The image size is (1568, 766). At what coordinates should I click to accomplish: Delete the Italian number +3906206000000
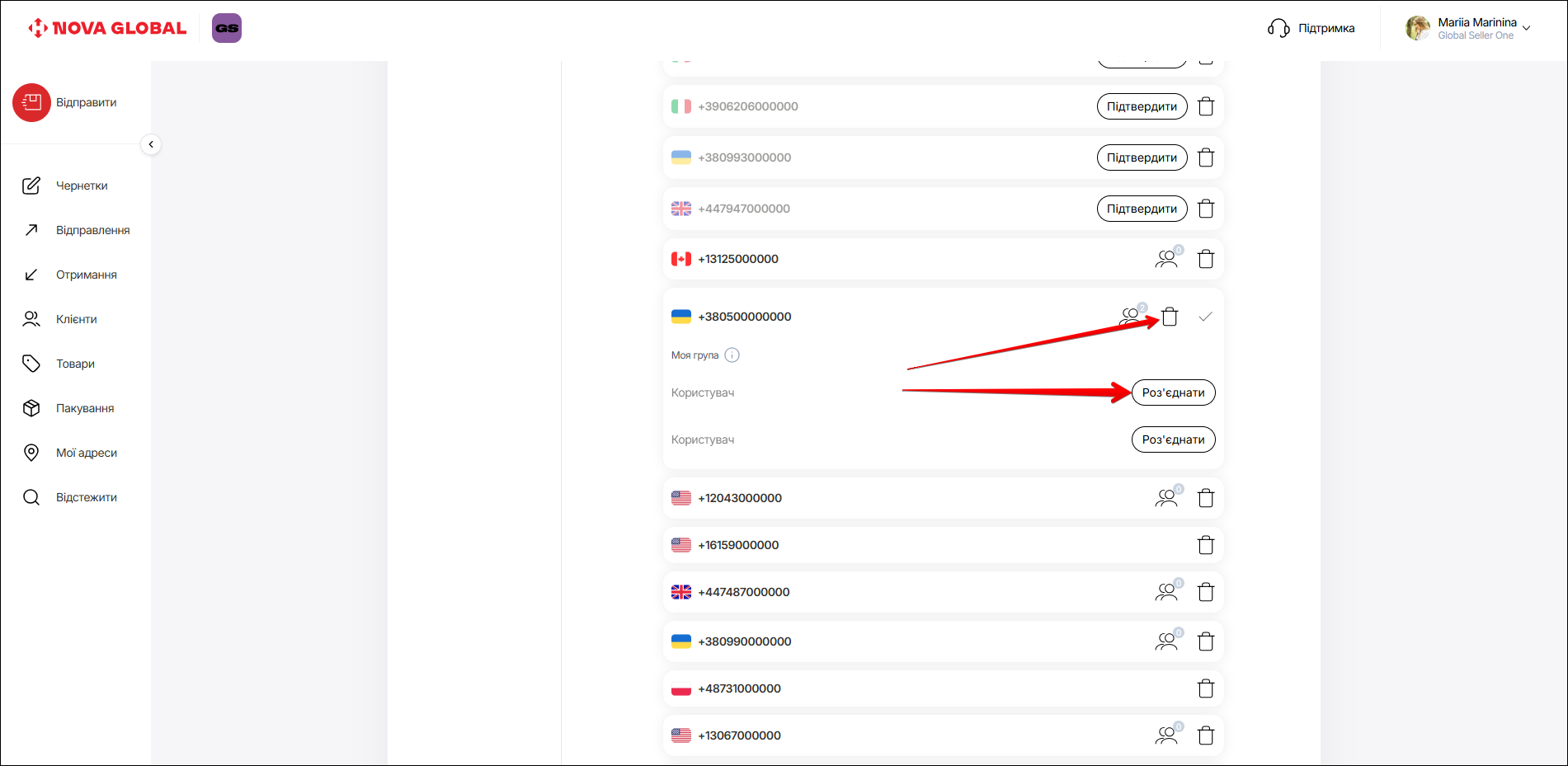[1205, 106]
